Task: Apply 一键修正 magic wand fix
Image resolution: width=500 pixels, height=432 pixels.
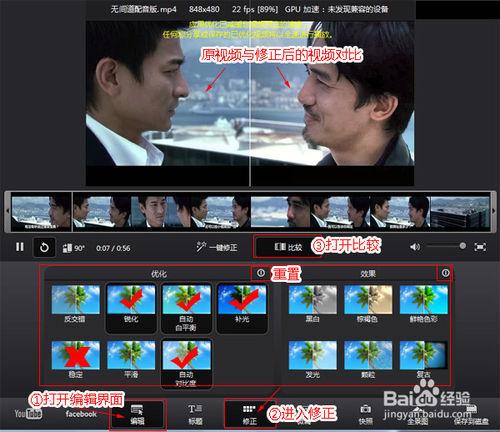Action: tap(217, 247)
